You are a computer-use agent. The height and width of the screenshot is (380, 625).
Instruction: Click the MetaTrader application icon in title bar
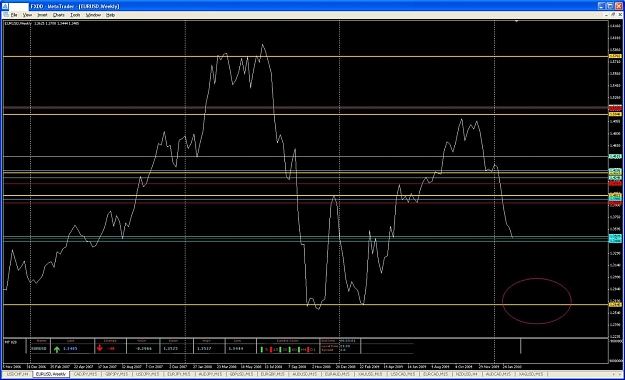tap(4, 6)
